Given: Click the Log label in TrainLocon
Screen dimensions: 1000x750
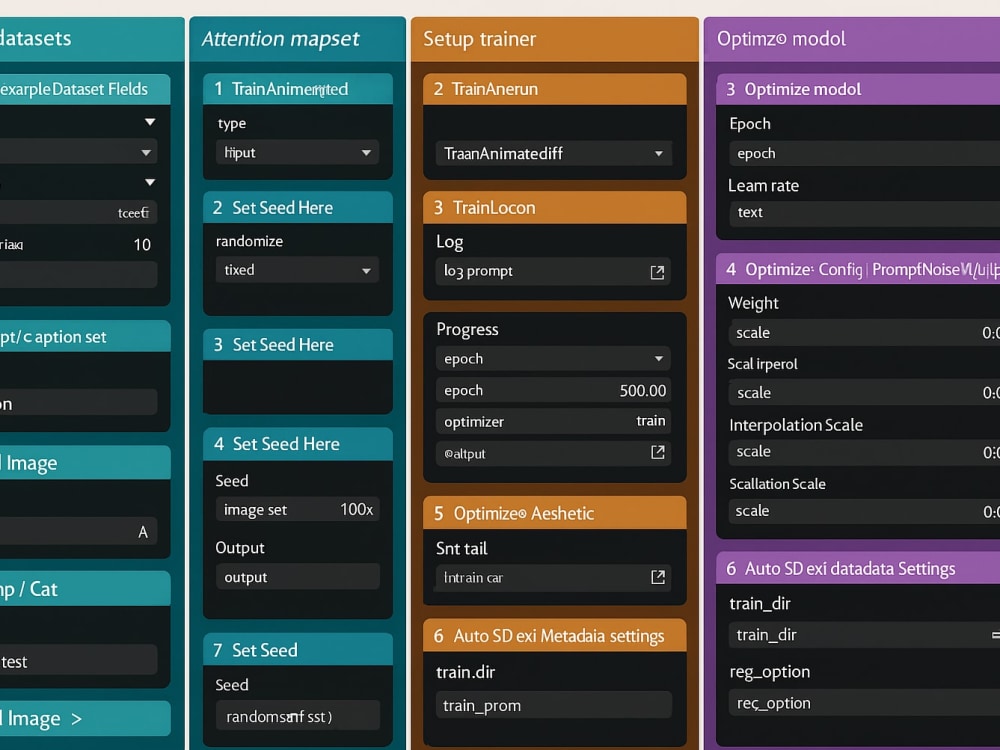Looking at the screenshot, I should point(450,242).
